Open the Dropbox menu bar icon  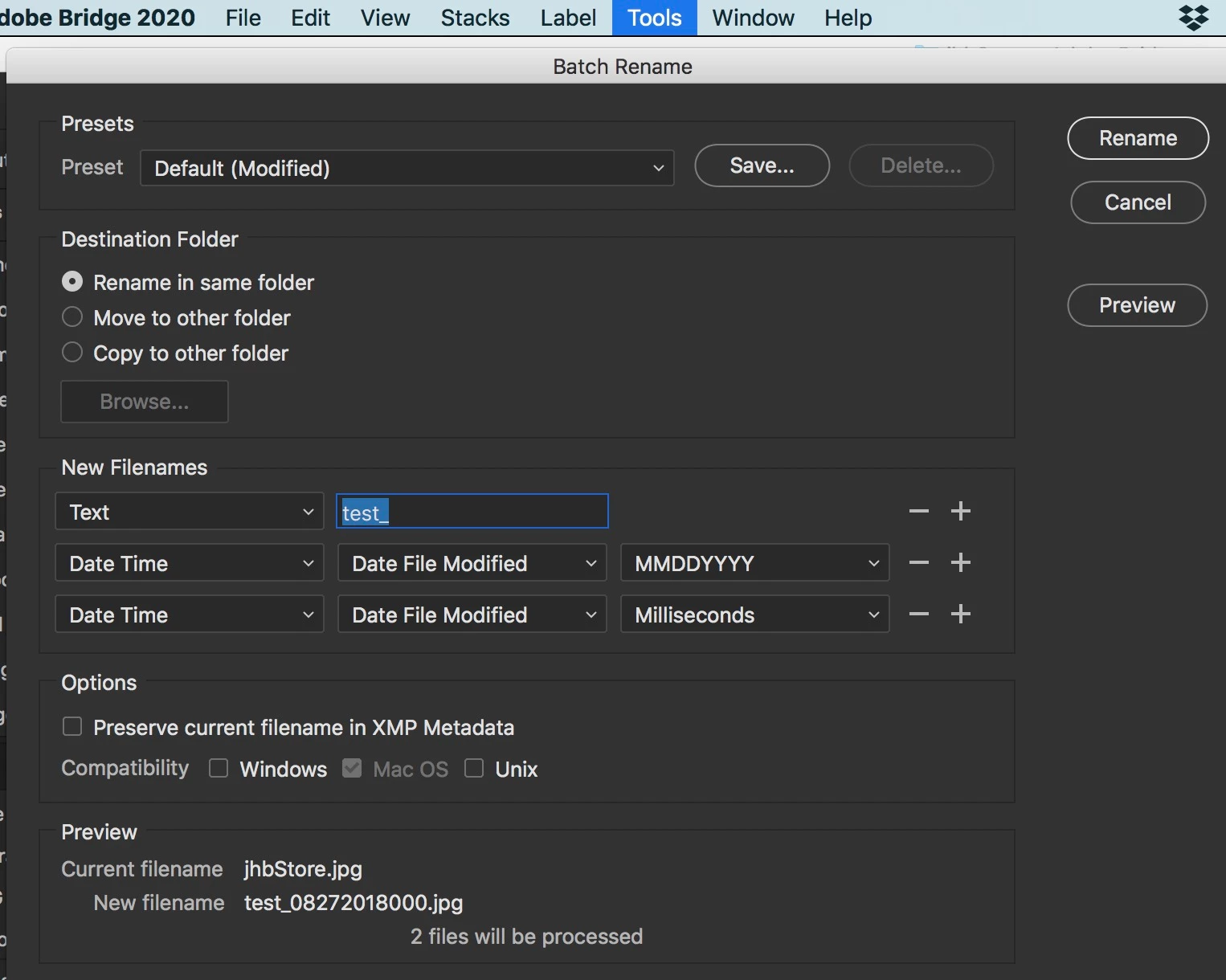coord(1194,17)
